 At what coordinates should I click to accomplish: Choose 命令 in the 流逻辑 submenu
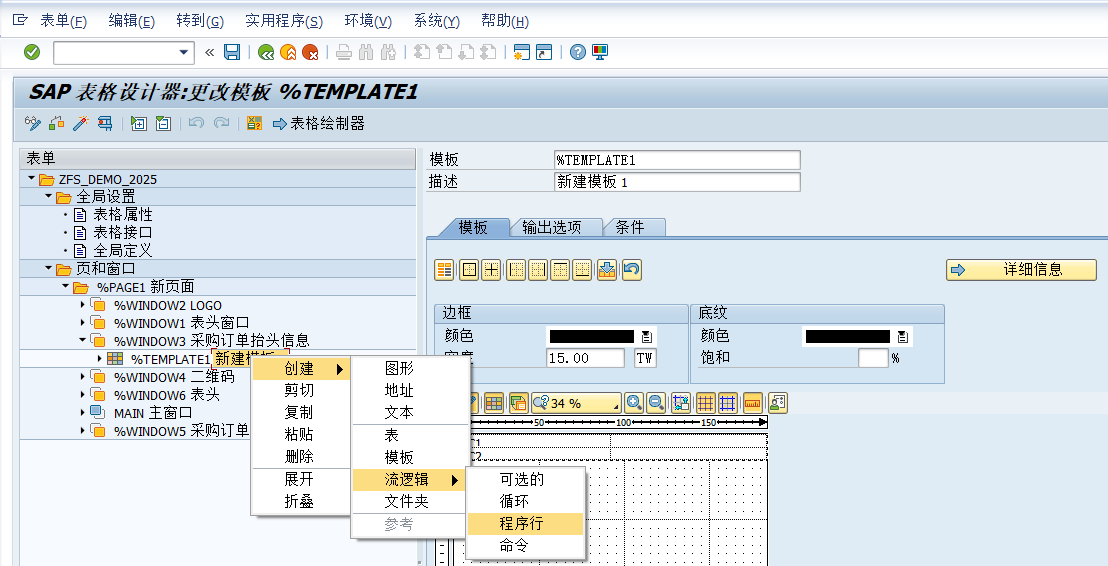[525, 546]
